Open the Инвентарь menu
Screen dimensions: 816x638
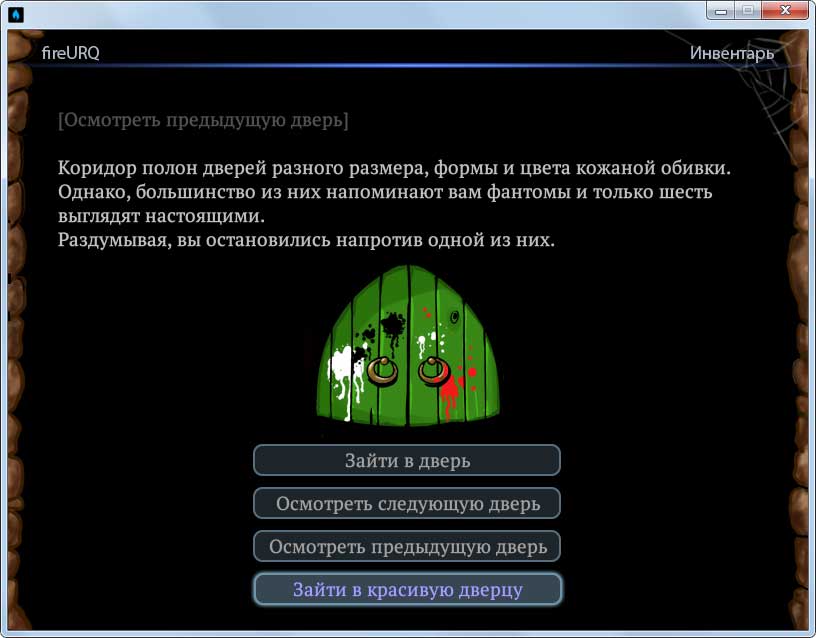click(731, 53)
